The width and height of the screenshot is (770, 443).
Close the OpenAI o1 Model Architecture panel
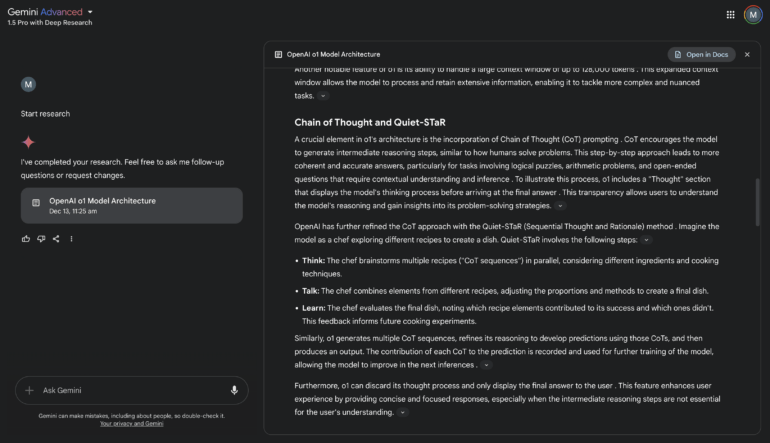pos(747,54)
